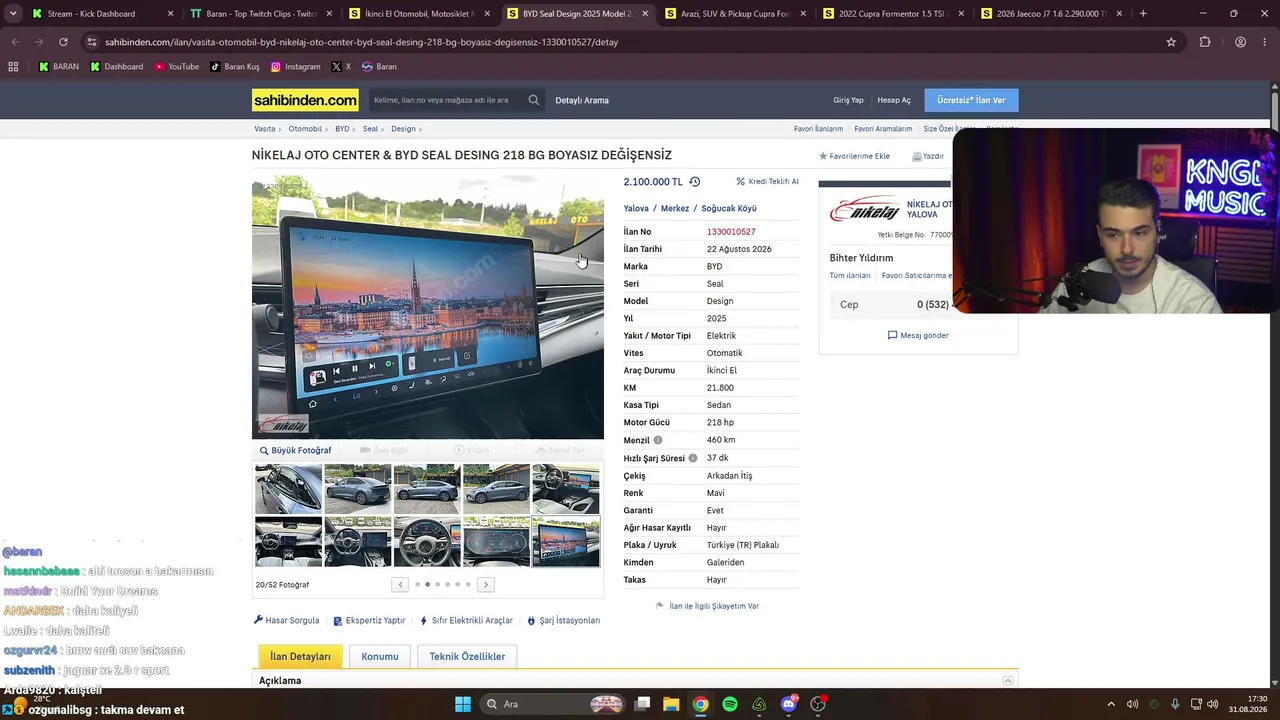This screenshot has width=1280, height=720.
Task: Open Windows Start menu
Action: point(463,704)
